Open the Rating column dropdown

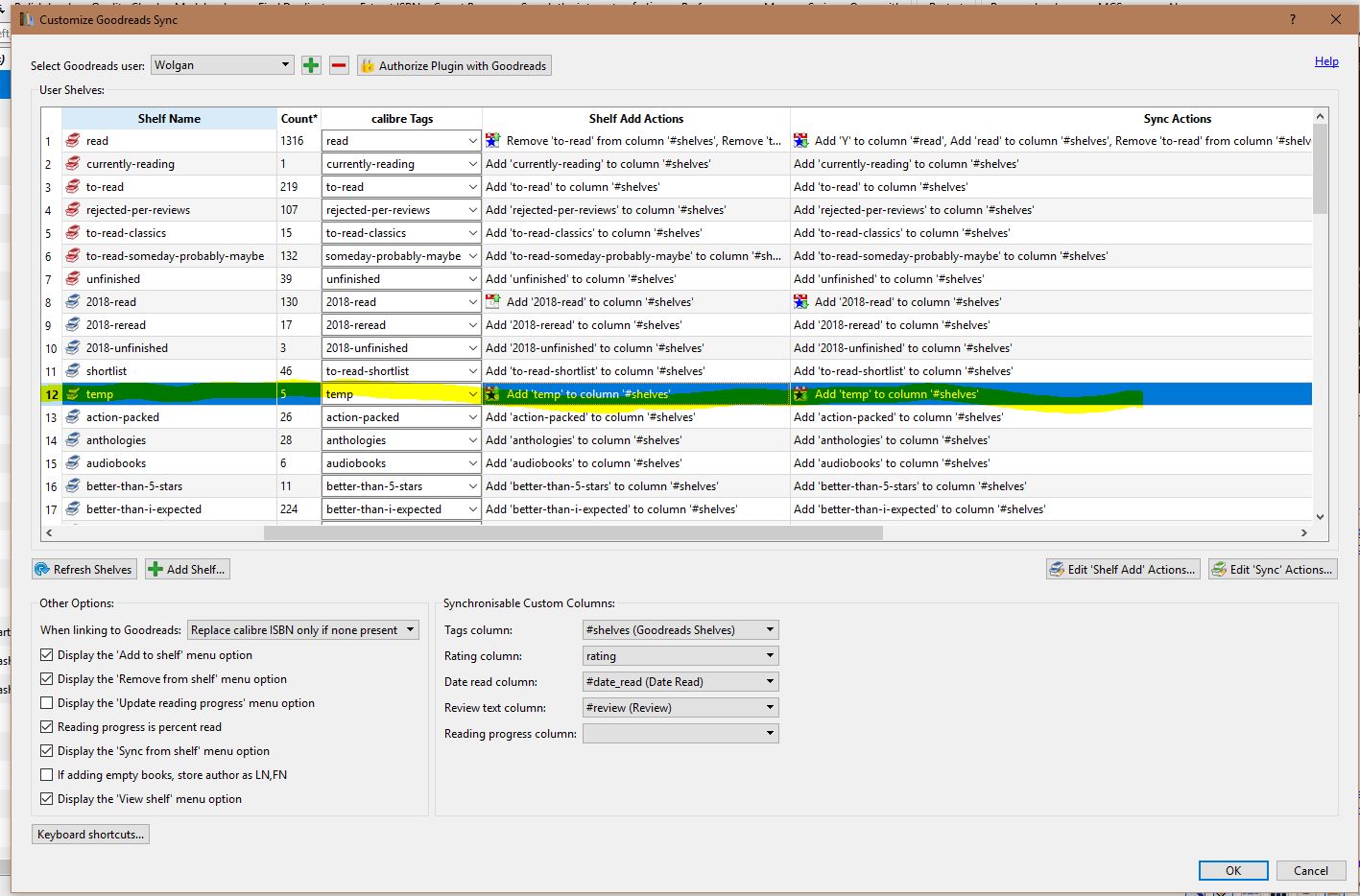[680, 656]
